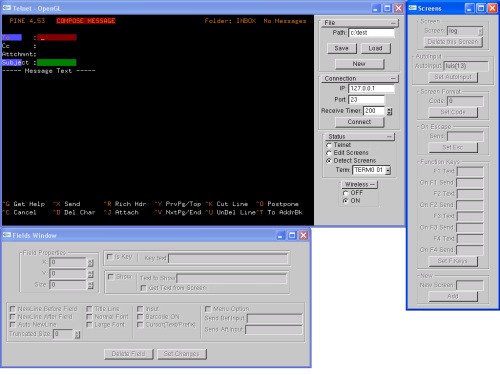
Task: Toggle the Title Line checkbox
Action: pos(89,309)
